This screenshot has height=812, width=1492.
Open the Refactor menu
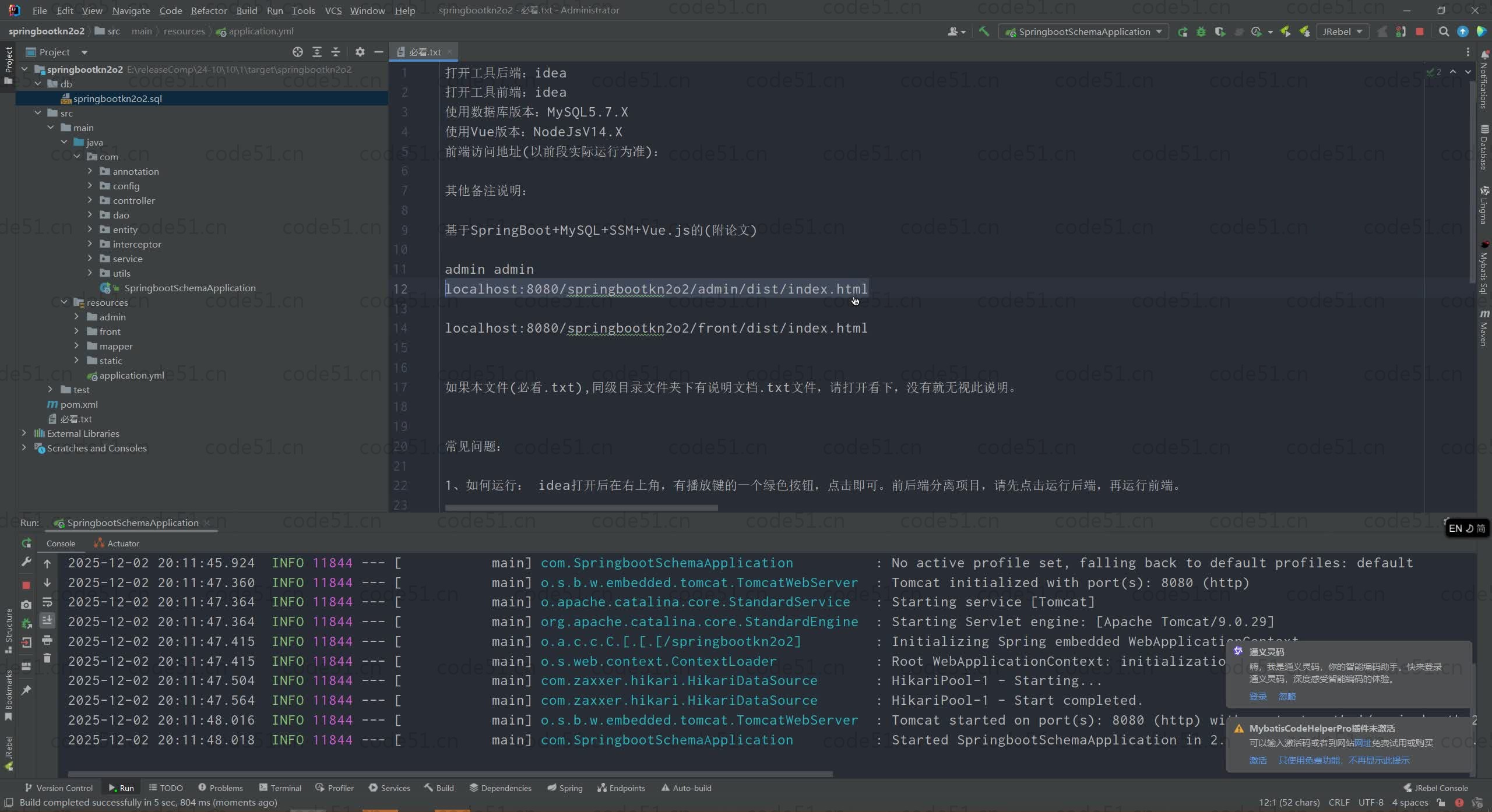tap(209, 10)
